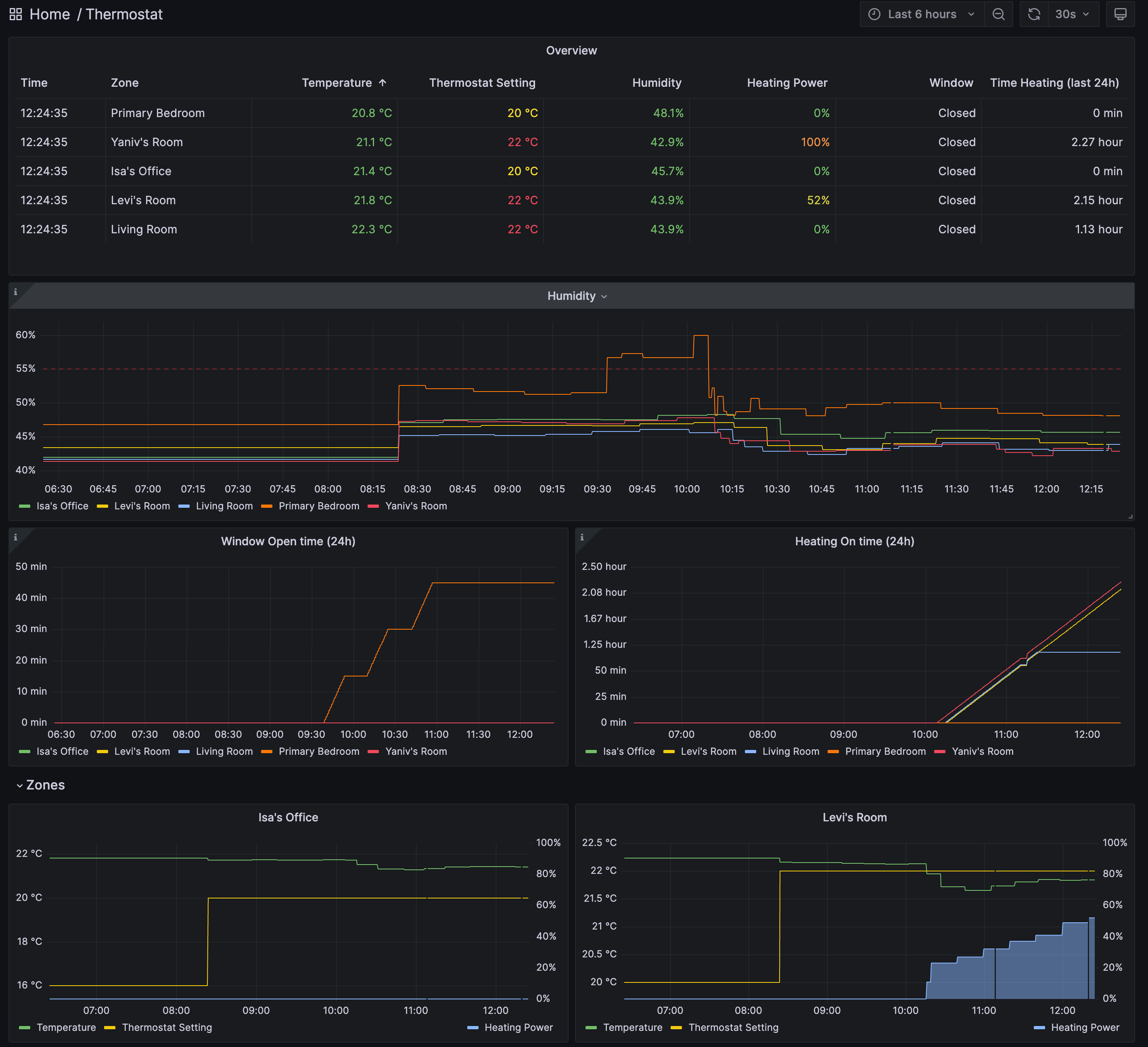Click the refresh dashboard icon
Image resolution: width=1148 pixels, height=1047 pixels.
pyautogui.click(x=1033, y=14)
